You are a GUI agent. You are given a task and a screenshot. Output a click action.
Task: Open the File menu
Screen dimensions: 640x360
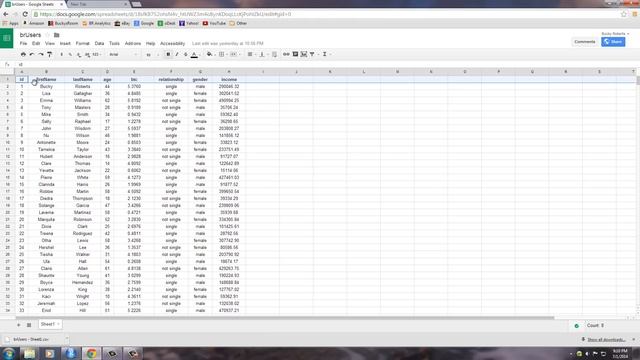coord(23,43)
